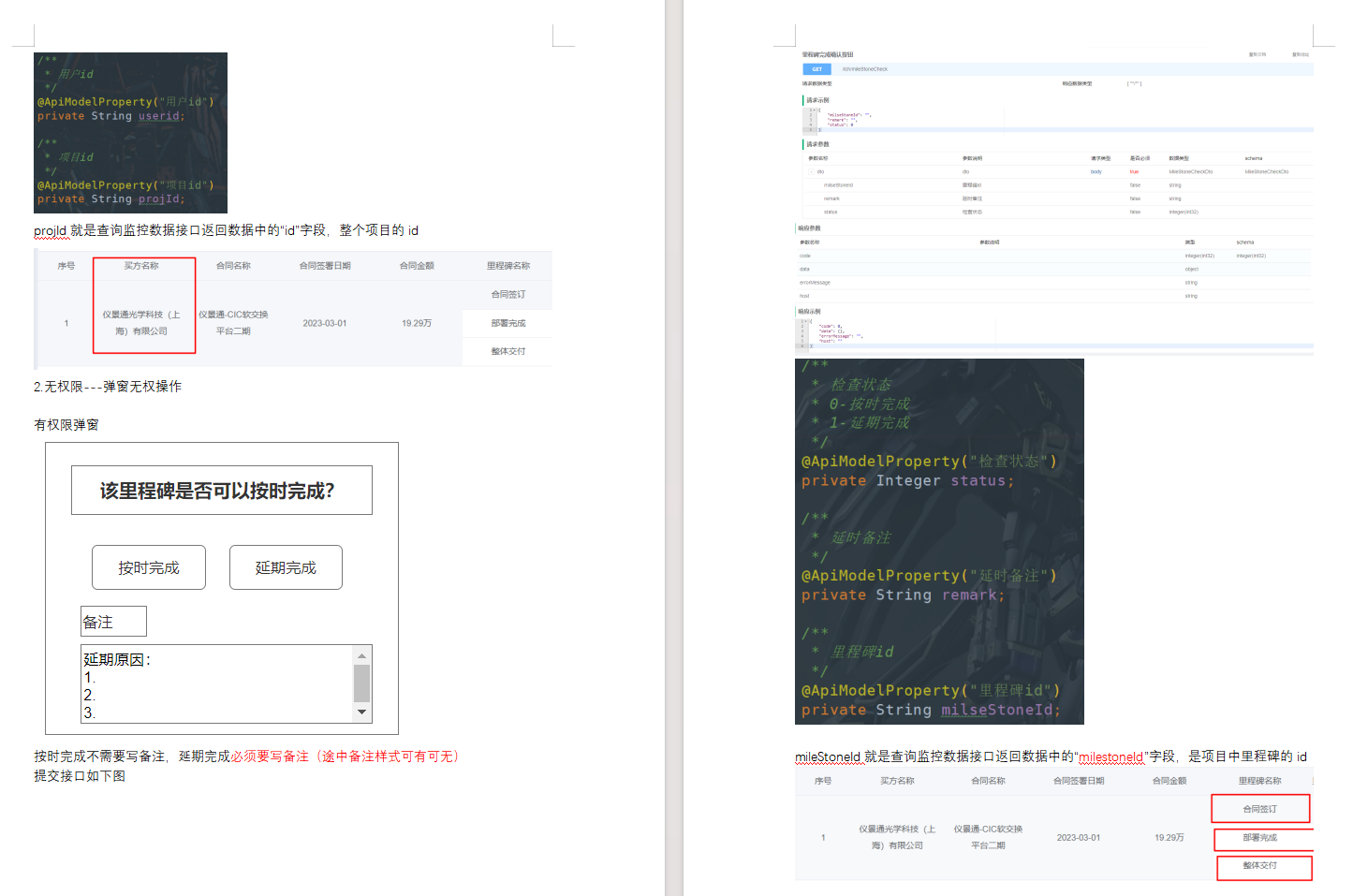Select the 该里程碑是否可以按时完成? title box
The image size is (1353, 896).
point(222,491)
